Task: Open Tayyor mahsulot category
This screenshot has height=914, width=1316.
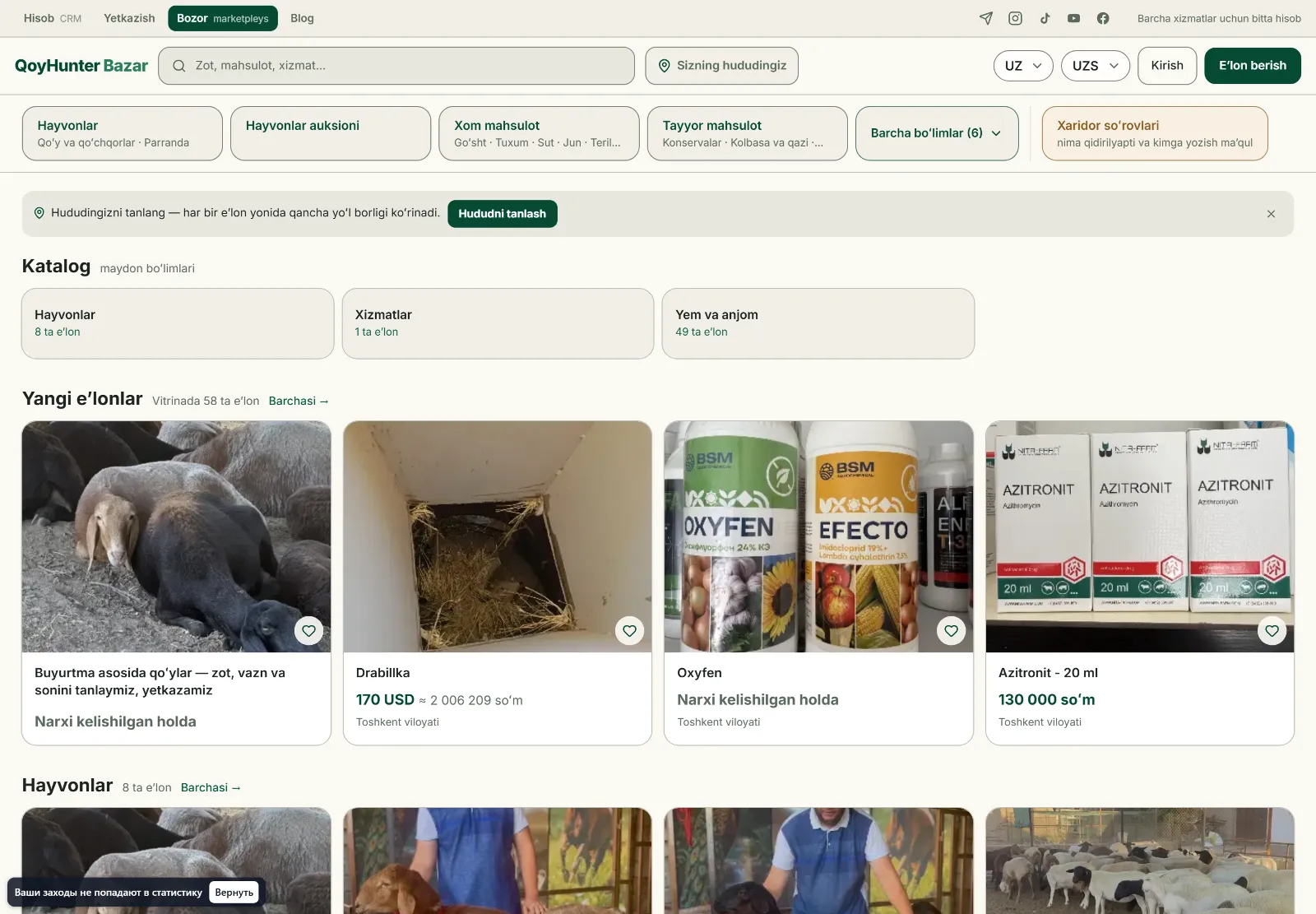Action: pyautogui.click(x=748, y=133)
